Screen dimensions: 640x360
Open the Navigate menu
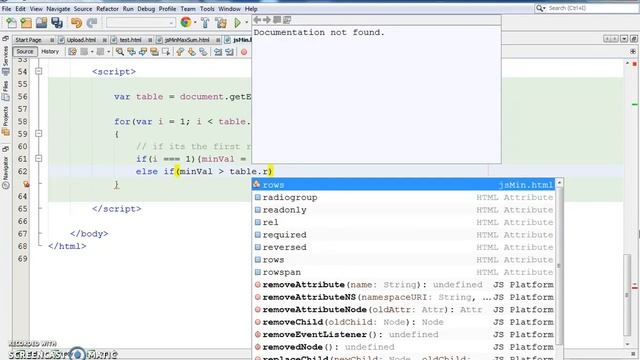58,9
